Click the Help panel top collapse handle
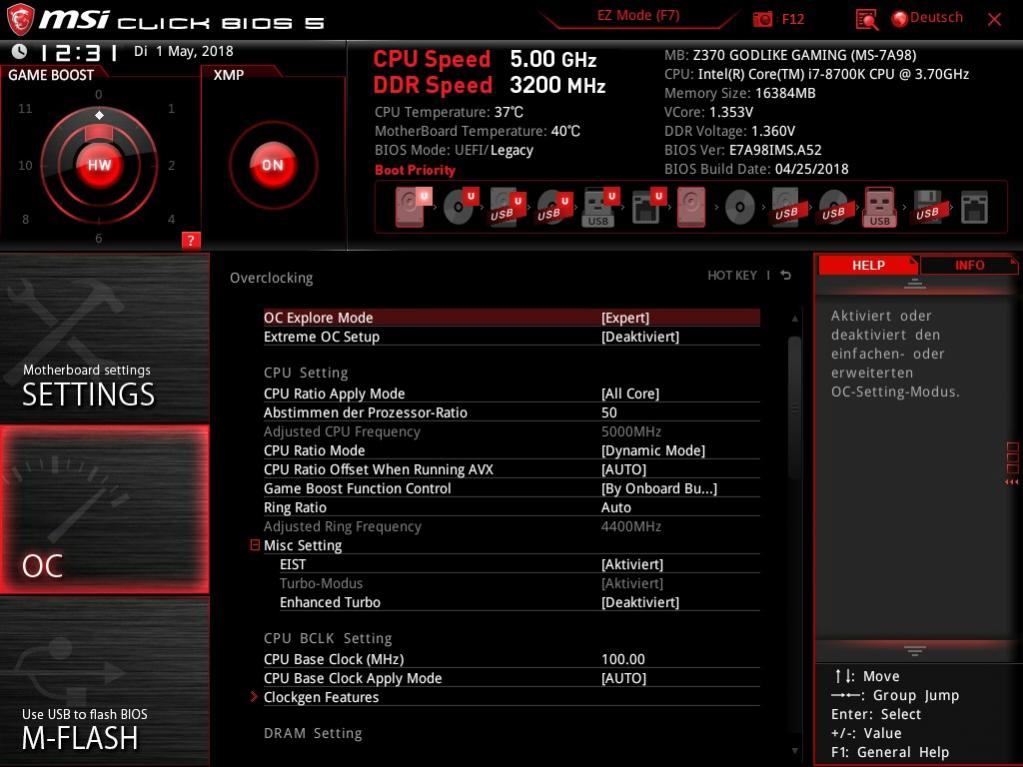The image size is (1023, 767). click(x=915, y=284)
